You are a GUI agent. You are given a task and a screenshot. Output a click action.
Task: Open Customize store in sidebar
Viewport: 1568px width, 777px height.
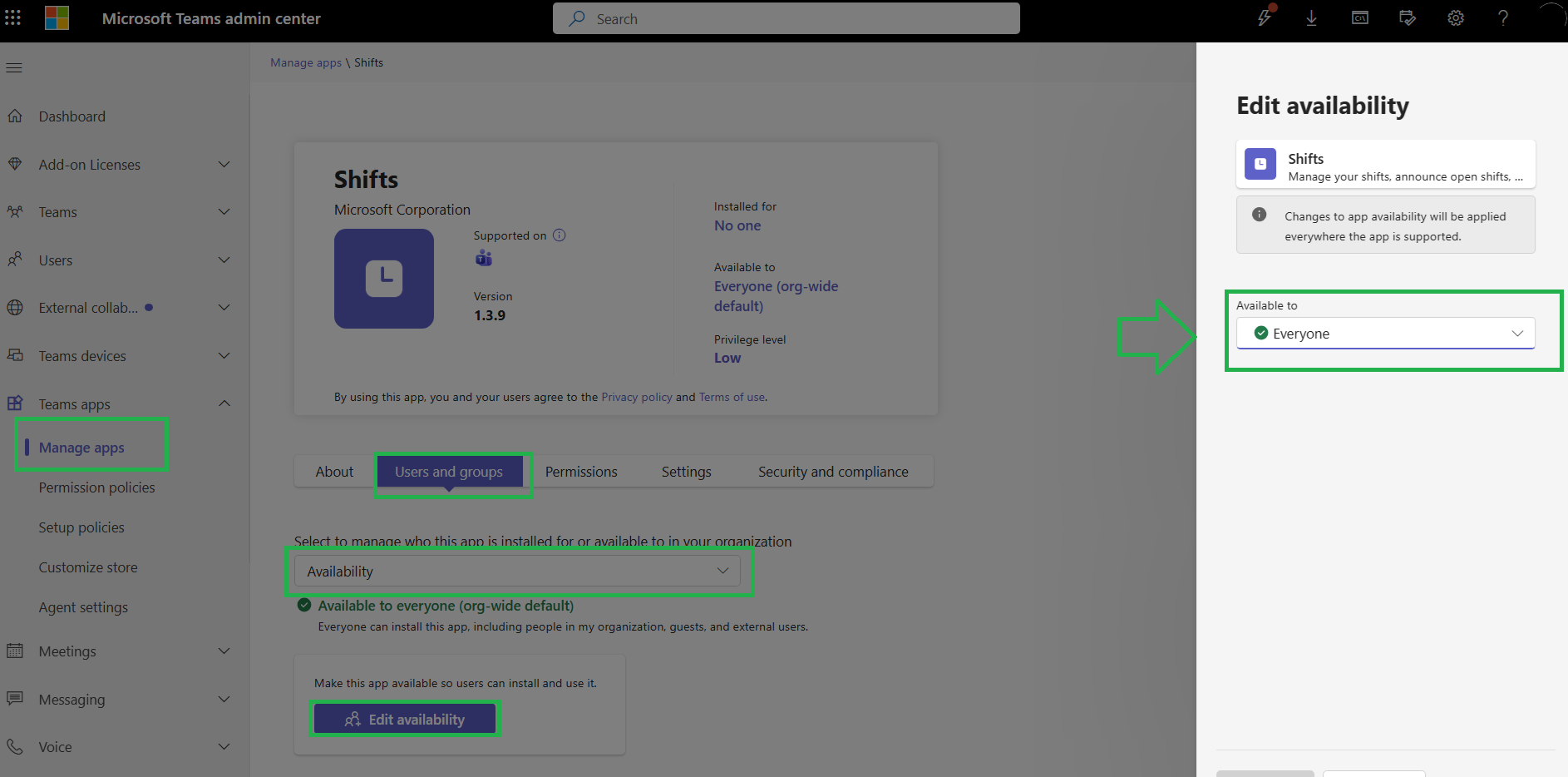point(88,567)
